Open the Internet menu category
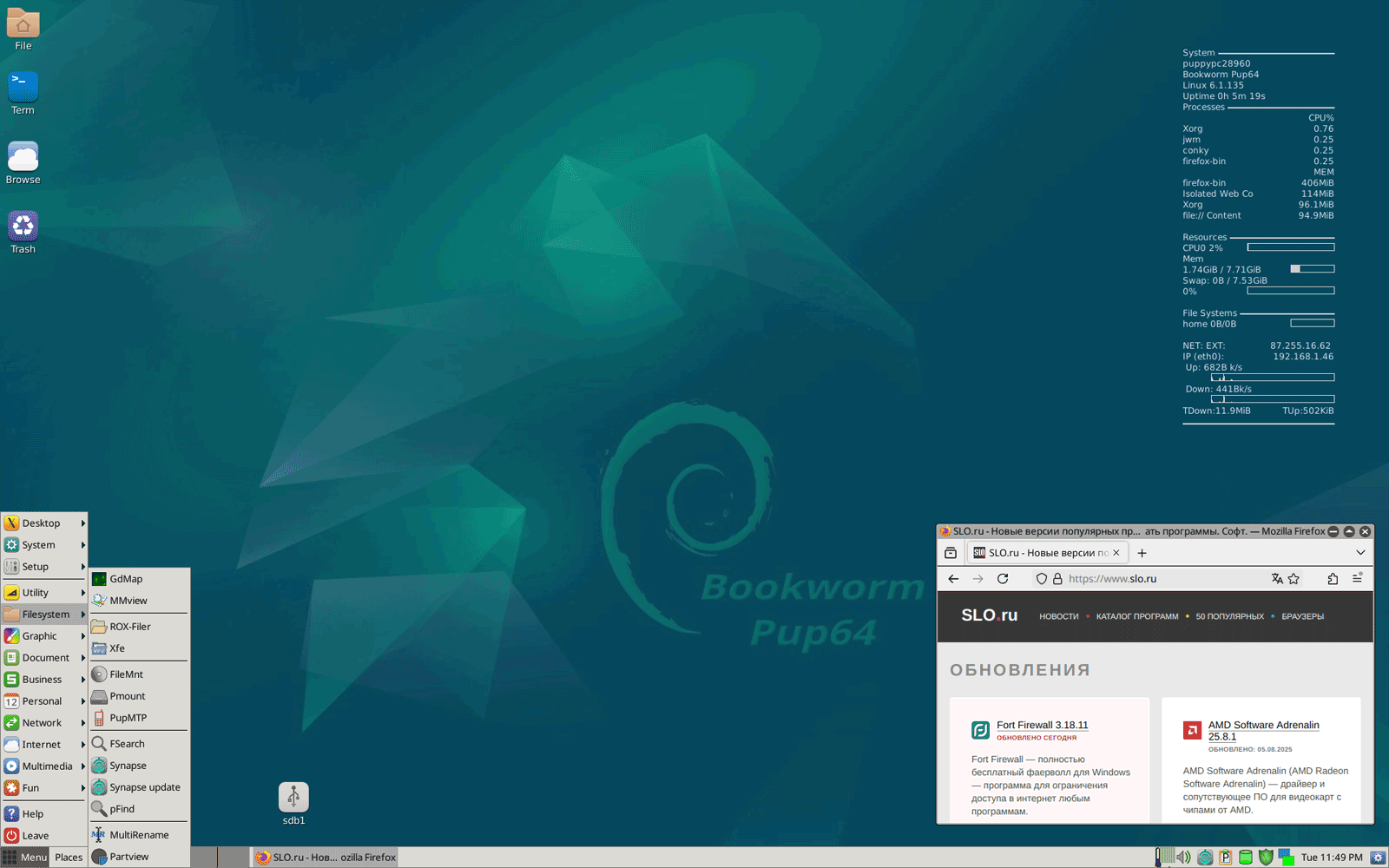Viewport: 1389px width, 868px height. click(44, 745)
